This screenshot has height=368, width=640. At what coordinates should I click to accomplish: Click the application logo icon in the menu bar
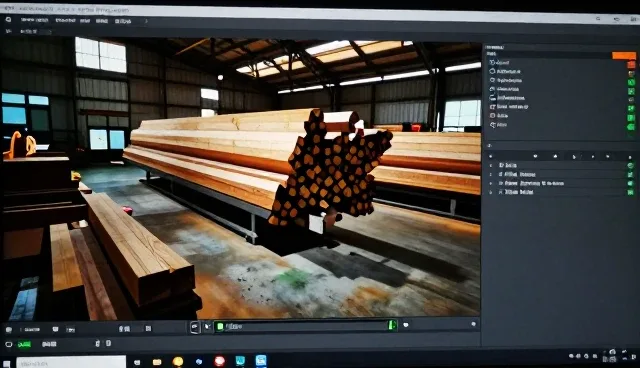(9, 20)
